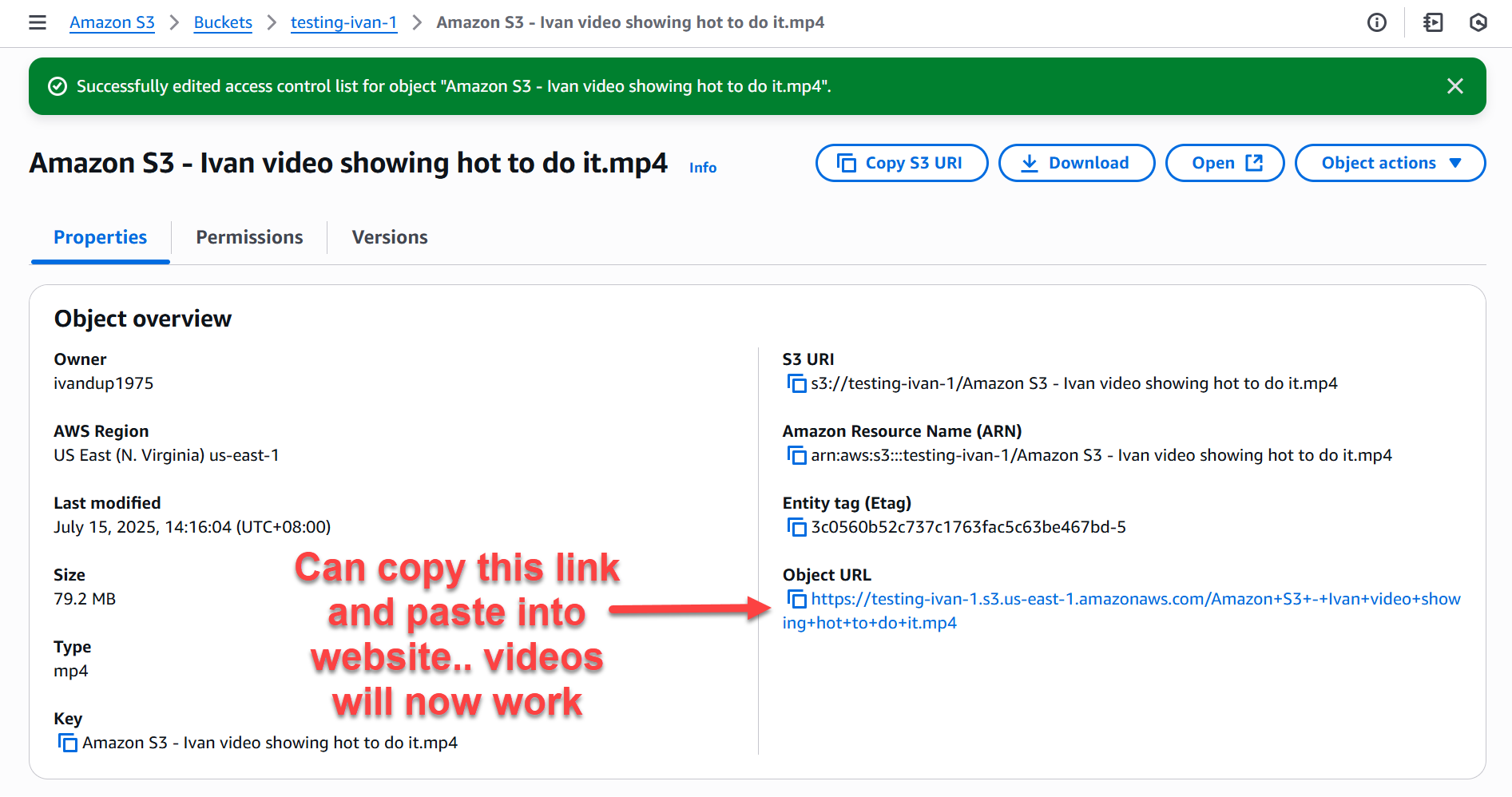Open the hamburger navigation menu
Screen dimensions: 1512x797
click(38, 22)
